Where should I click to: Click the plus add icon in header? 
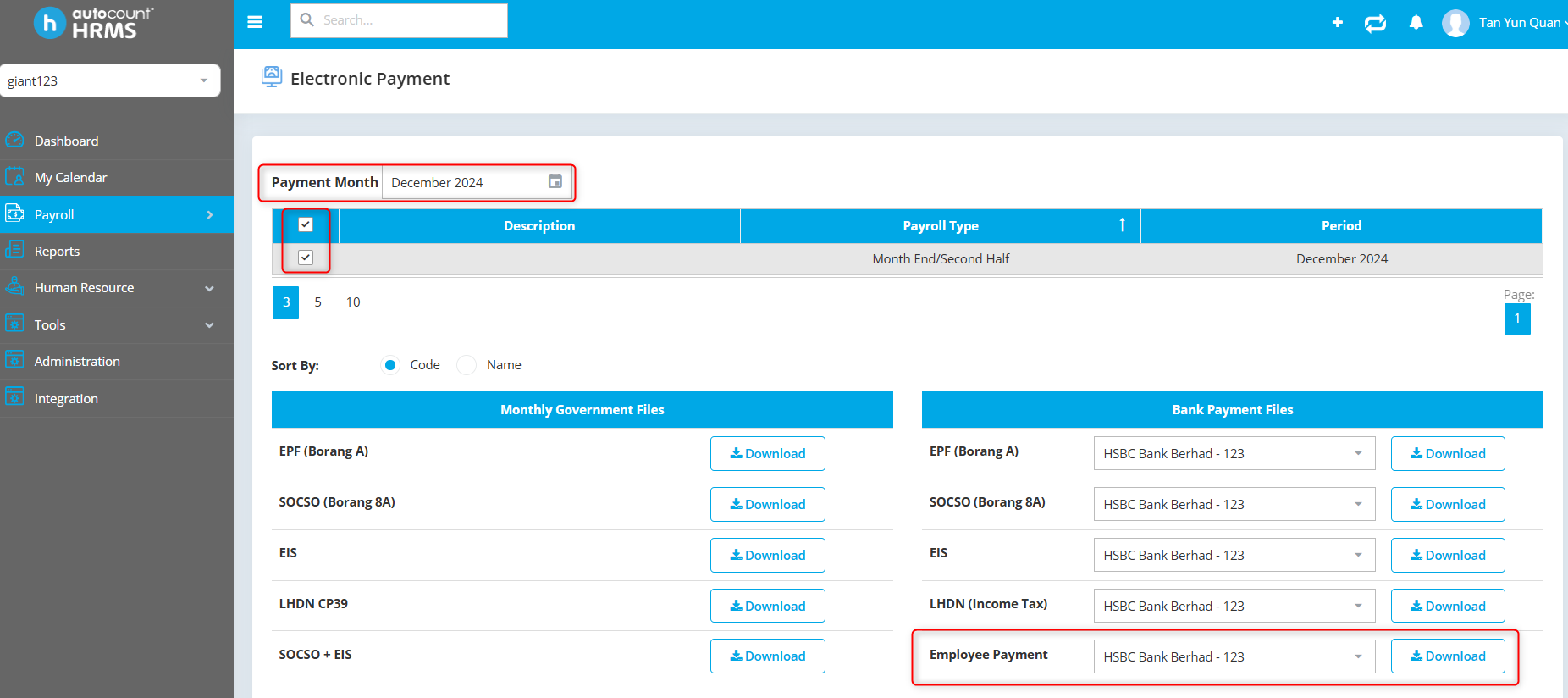coord(1338,22)
